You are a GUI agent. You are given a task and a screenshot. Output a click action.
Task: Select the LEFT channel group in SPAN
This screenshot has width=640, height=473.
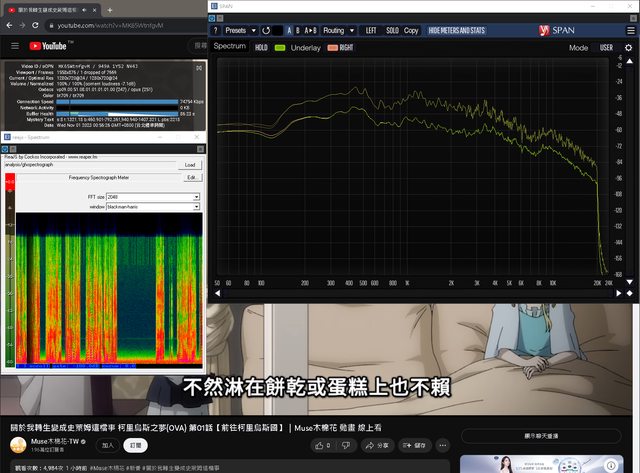pyautogui.click(x=371, y=31)
